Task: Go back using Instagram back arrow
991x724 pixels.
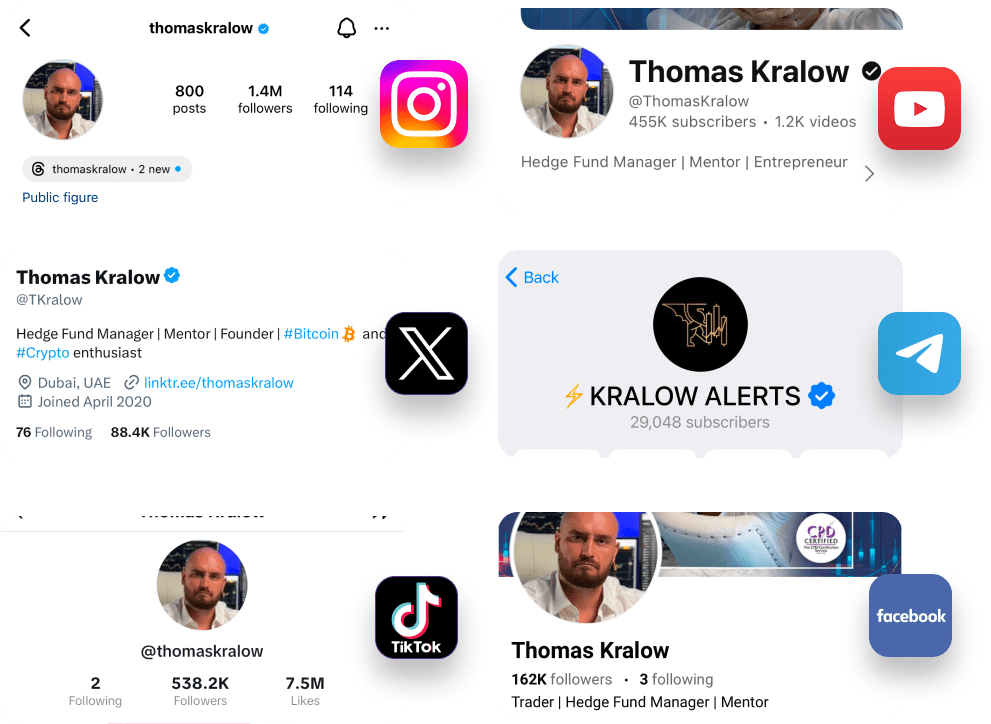Action: tap(25, 28)
